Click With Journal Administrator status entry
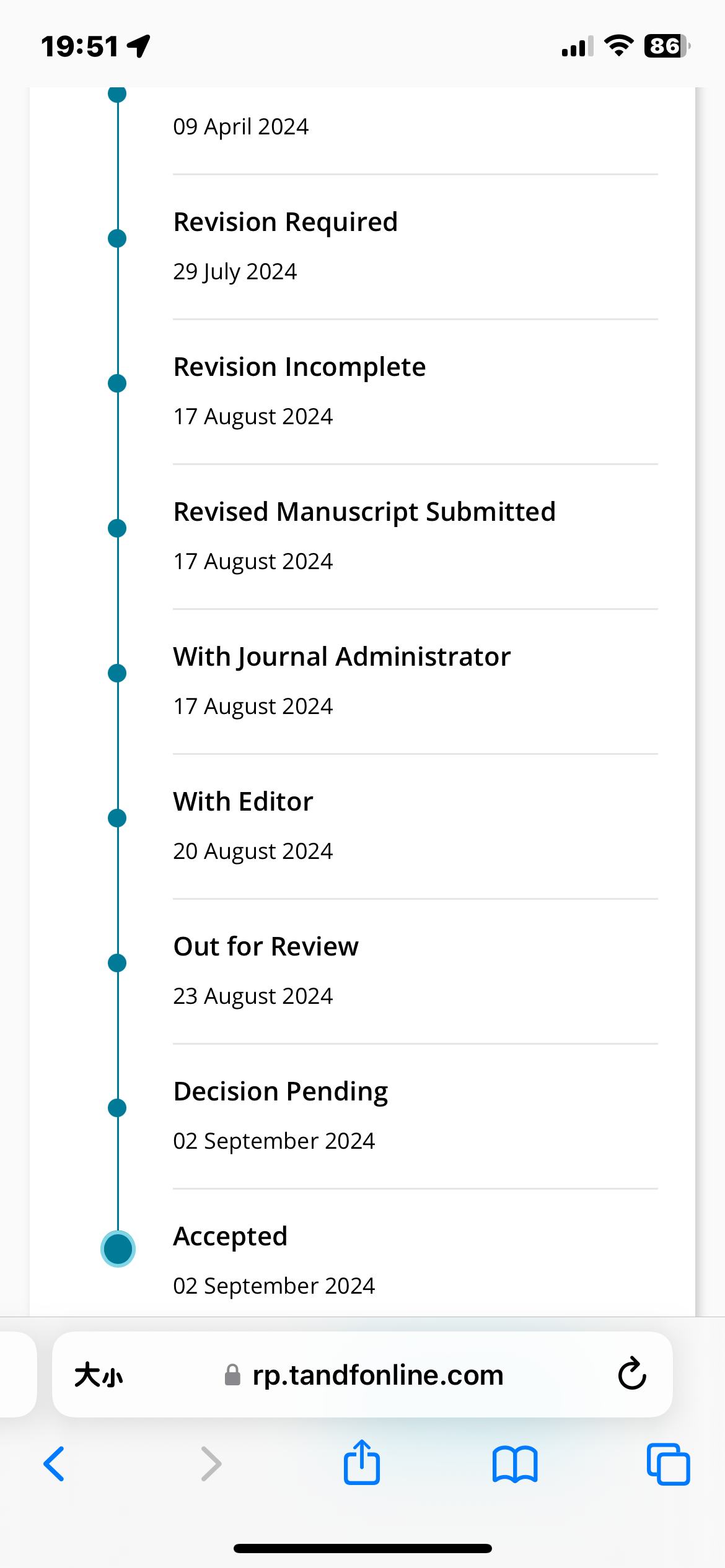725x1568 pixels. (415, 681)
